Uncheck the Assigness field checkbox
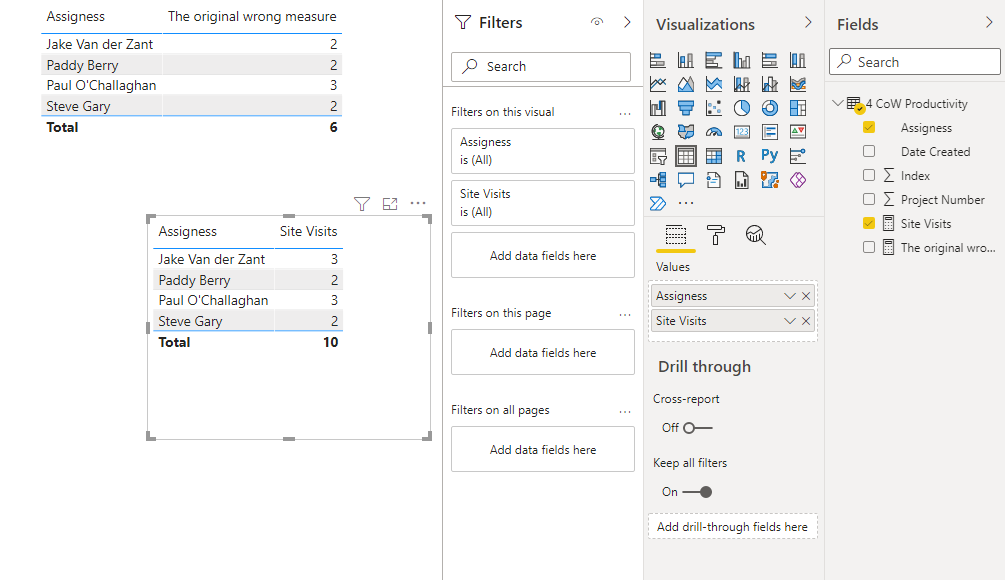Screen dimensions: 1005x580 [869, 128]
